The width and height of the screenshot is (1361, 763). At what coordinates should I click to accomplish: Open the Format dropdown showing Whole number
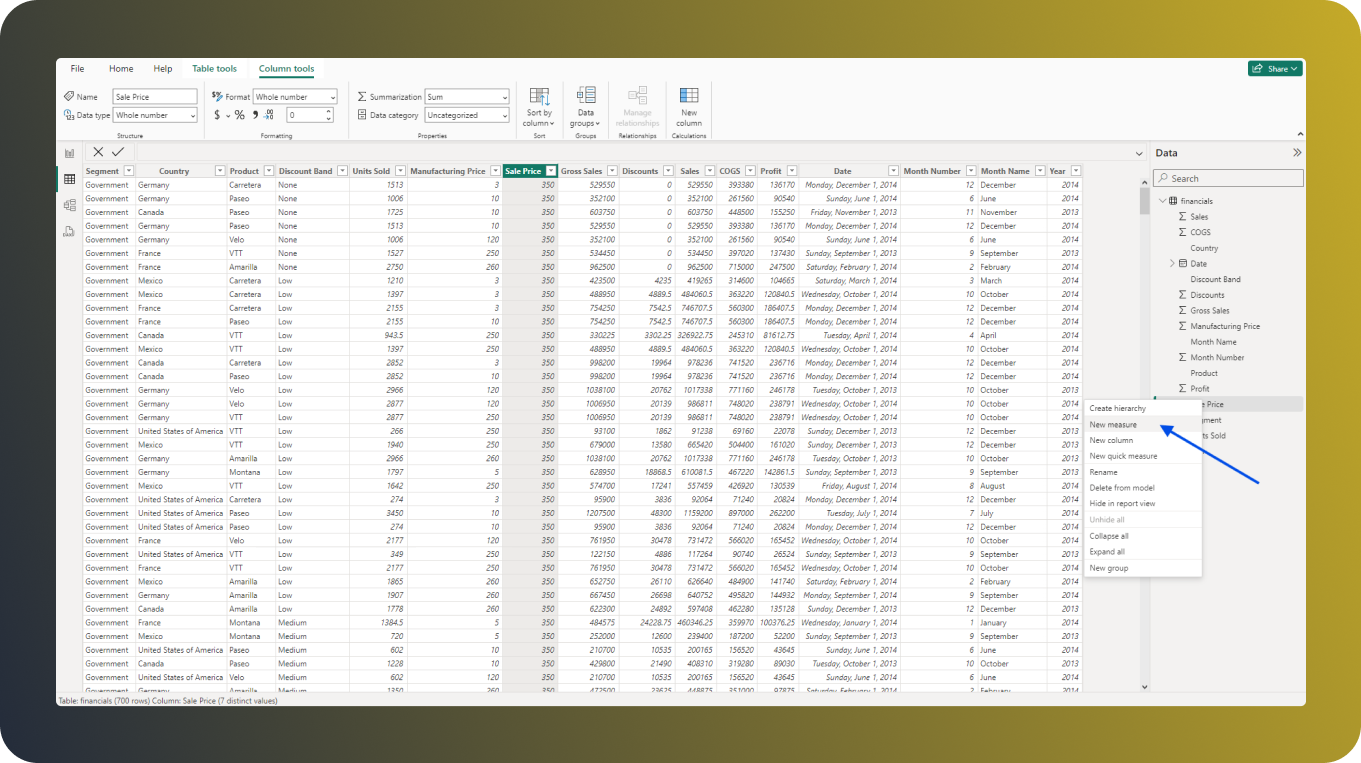295,96
